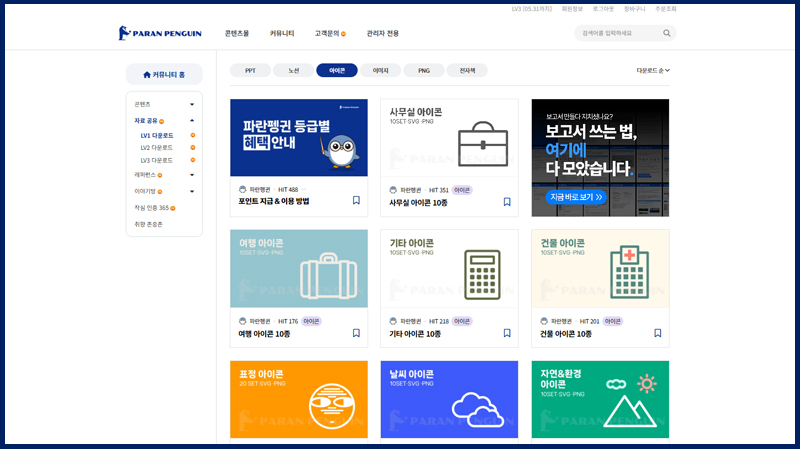Bookmark the 건물 아이콘 10종 post
800x449 pixels.
(x=658, y=333)
